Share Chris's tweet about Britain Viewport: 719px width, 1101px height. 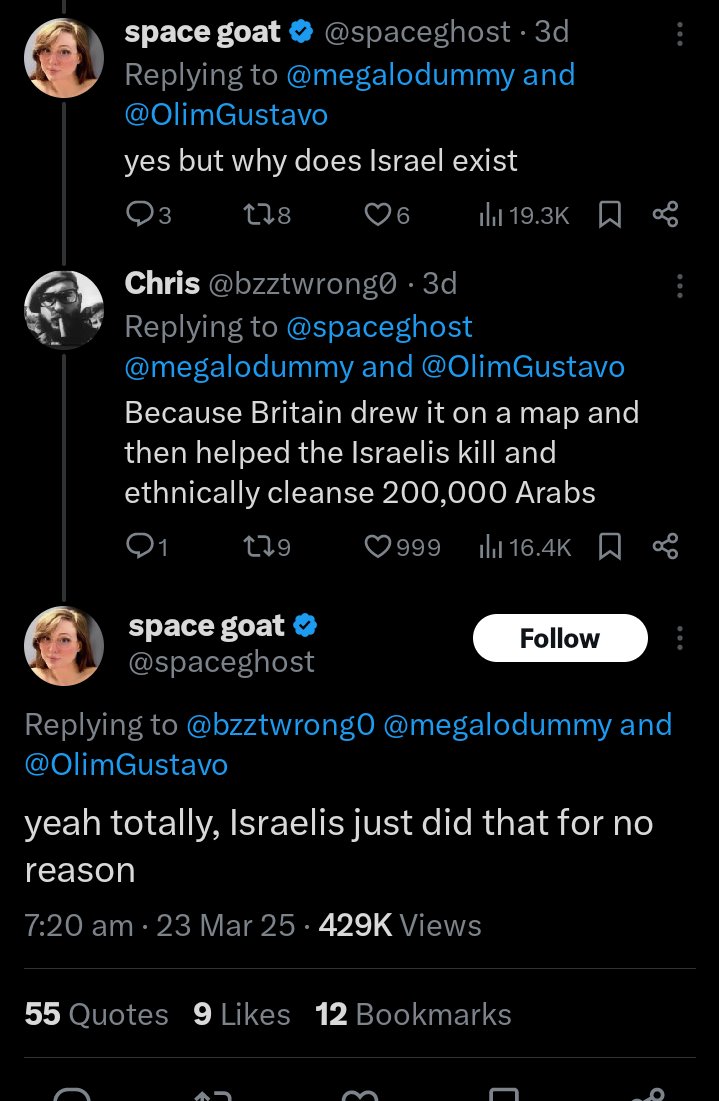(665, 546)
